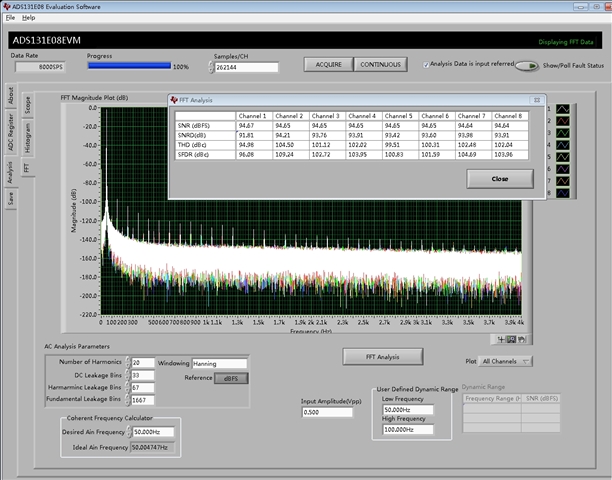The width and height of the screenshot is (612, 480).
Task: Click the Input Amplitude(Vpp) field
Action: pos(327,412)
